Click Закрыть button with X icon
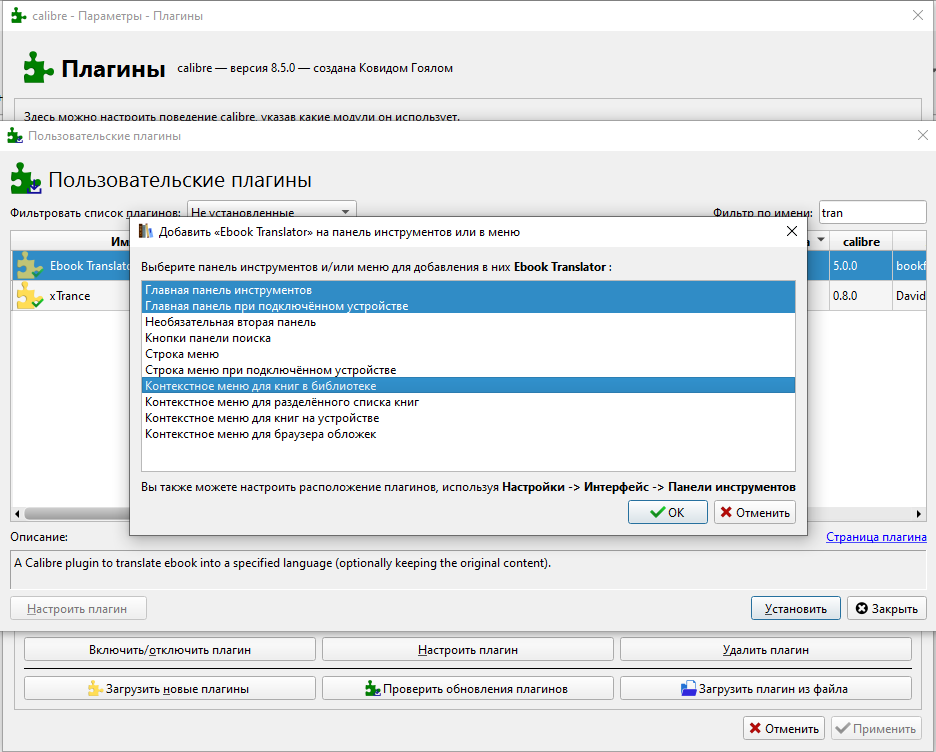936x752 pixels. tap(886, 608)
